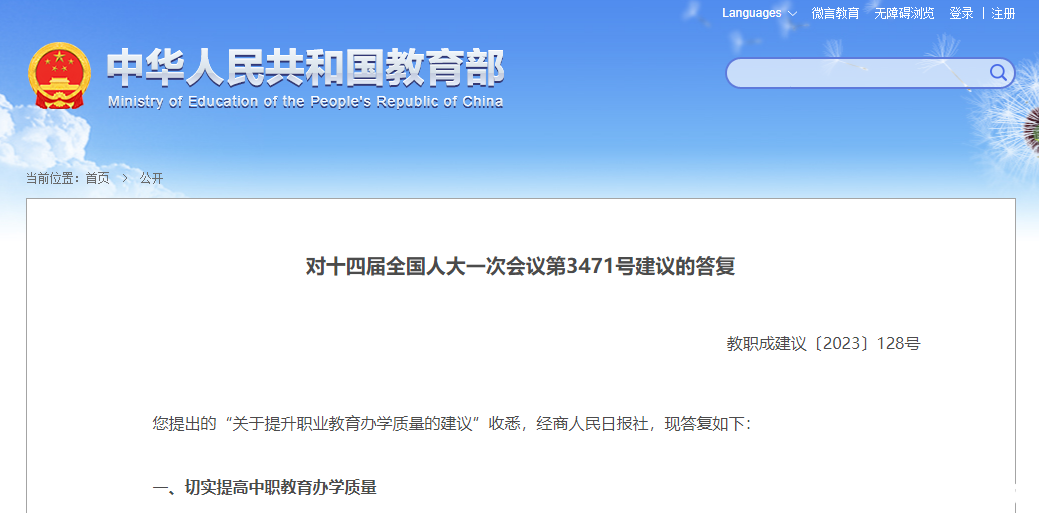
Task: Open 公开 in the breadcrumb
Action: 151,178
